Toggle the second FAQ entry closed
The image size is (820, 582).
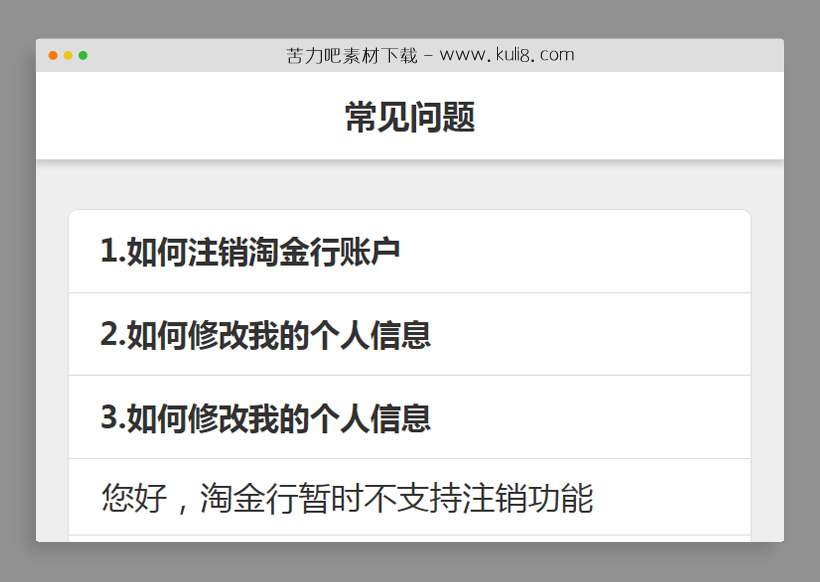(265, 334)
